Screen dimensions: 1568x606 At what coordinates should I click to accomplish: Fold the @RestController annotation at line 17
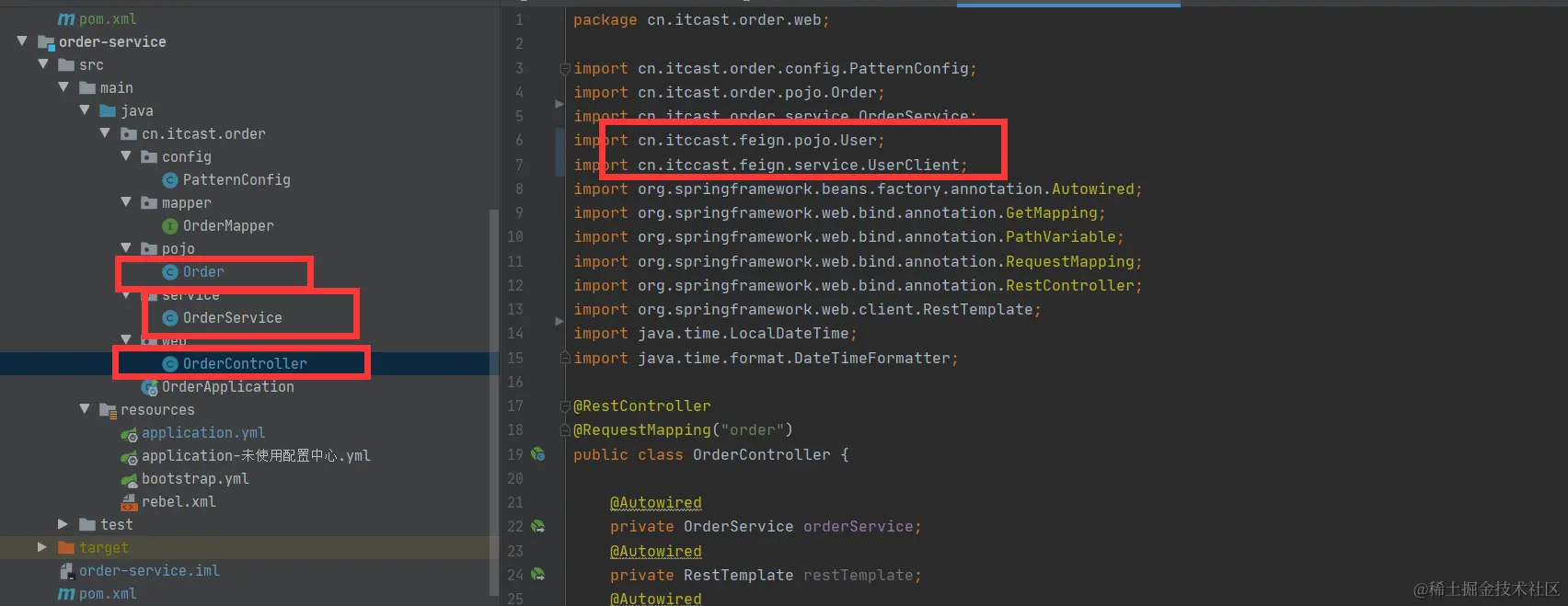click(x=565, y=406)
